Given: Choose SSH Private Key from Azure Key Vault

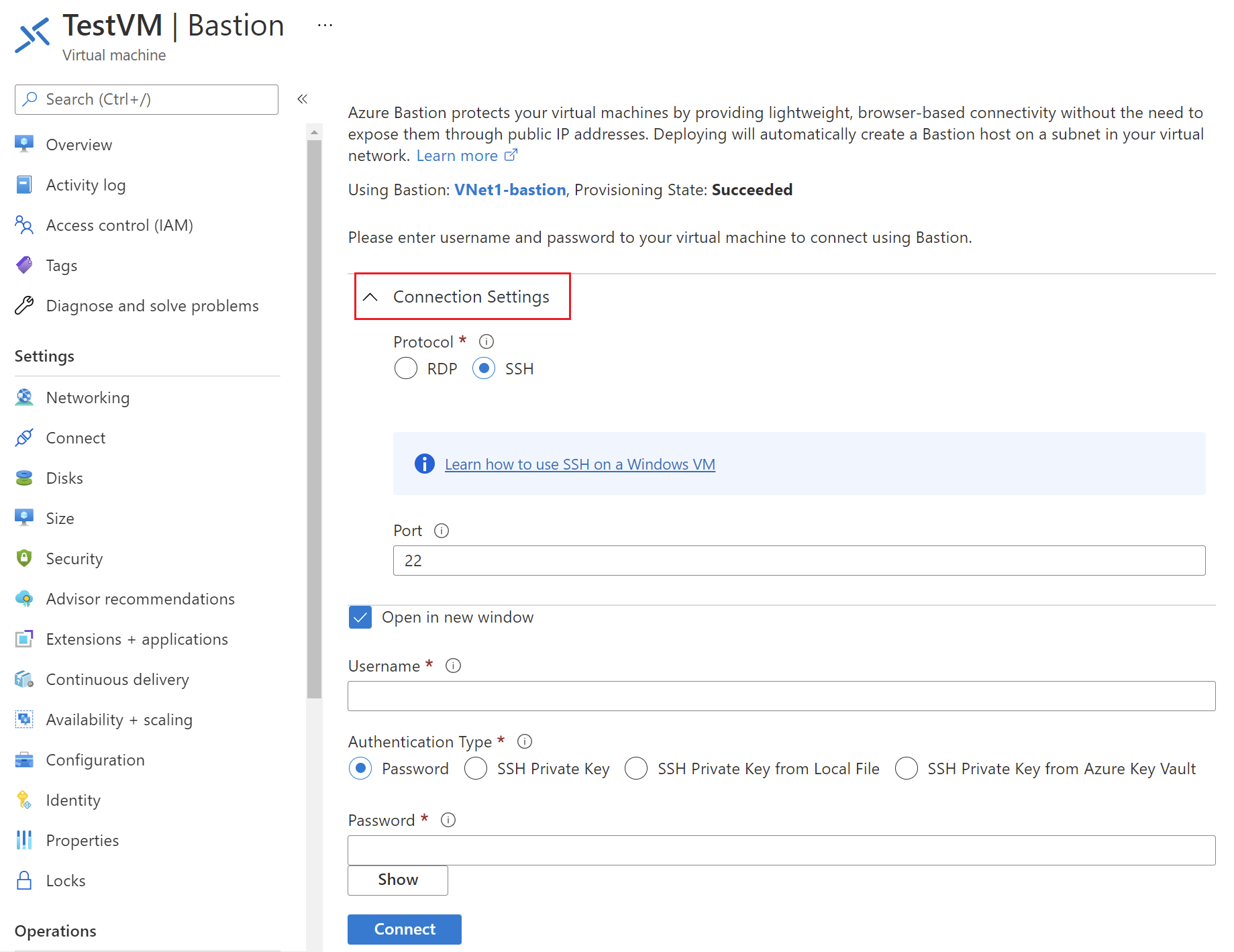Looking at the screenshot, I should click(906, 768).
